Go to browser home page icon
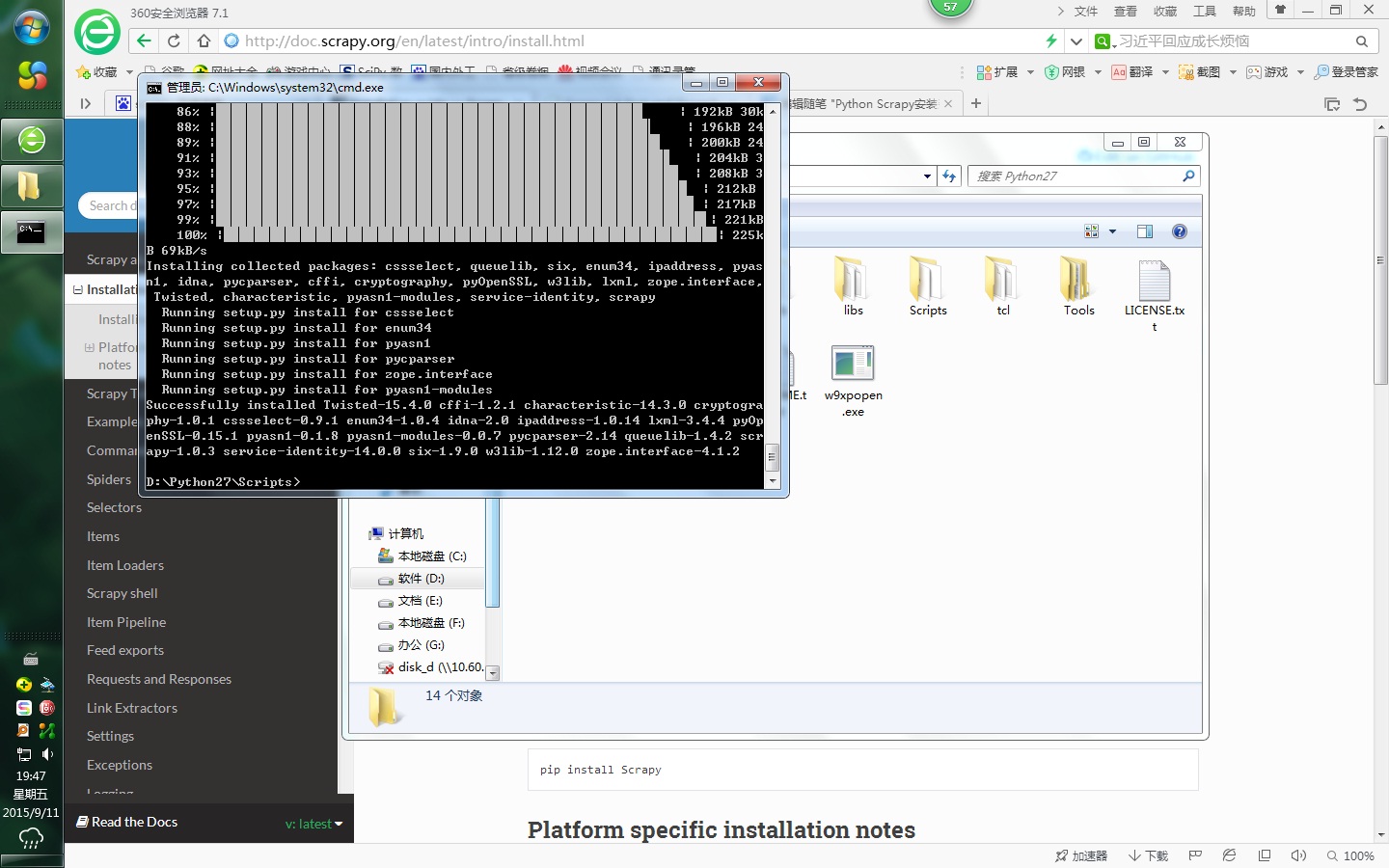Screen dimensions: 1389x868 [204, 41]
